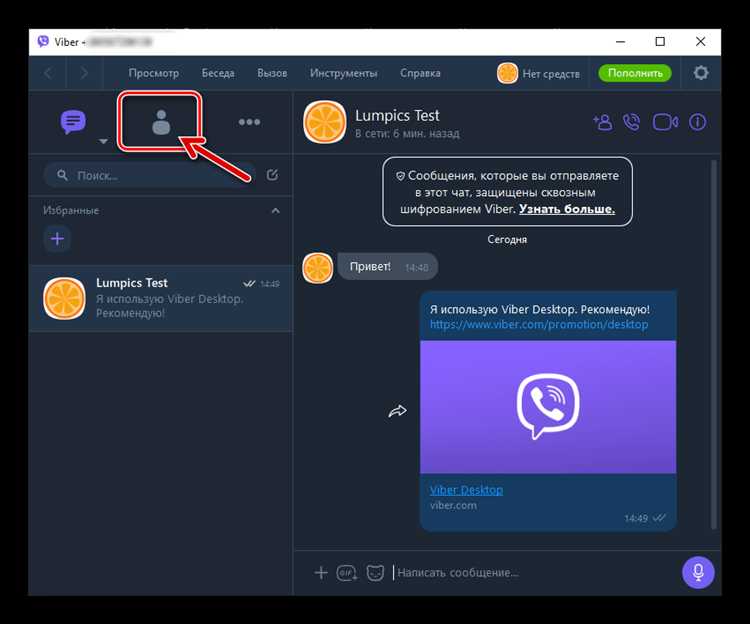Open the stickers bear face icon
Image resolution: width=750 pixels, height=624 pixels.
375,572
